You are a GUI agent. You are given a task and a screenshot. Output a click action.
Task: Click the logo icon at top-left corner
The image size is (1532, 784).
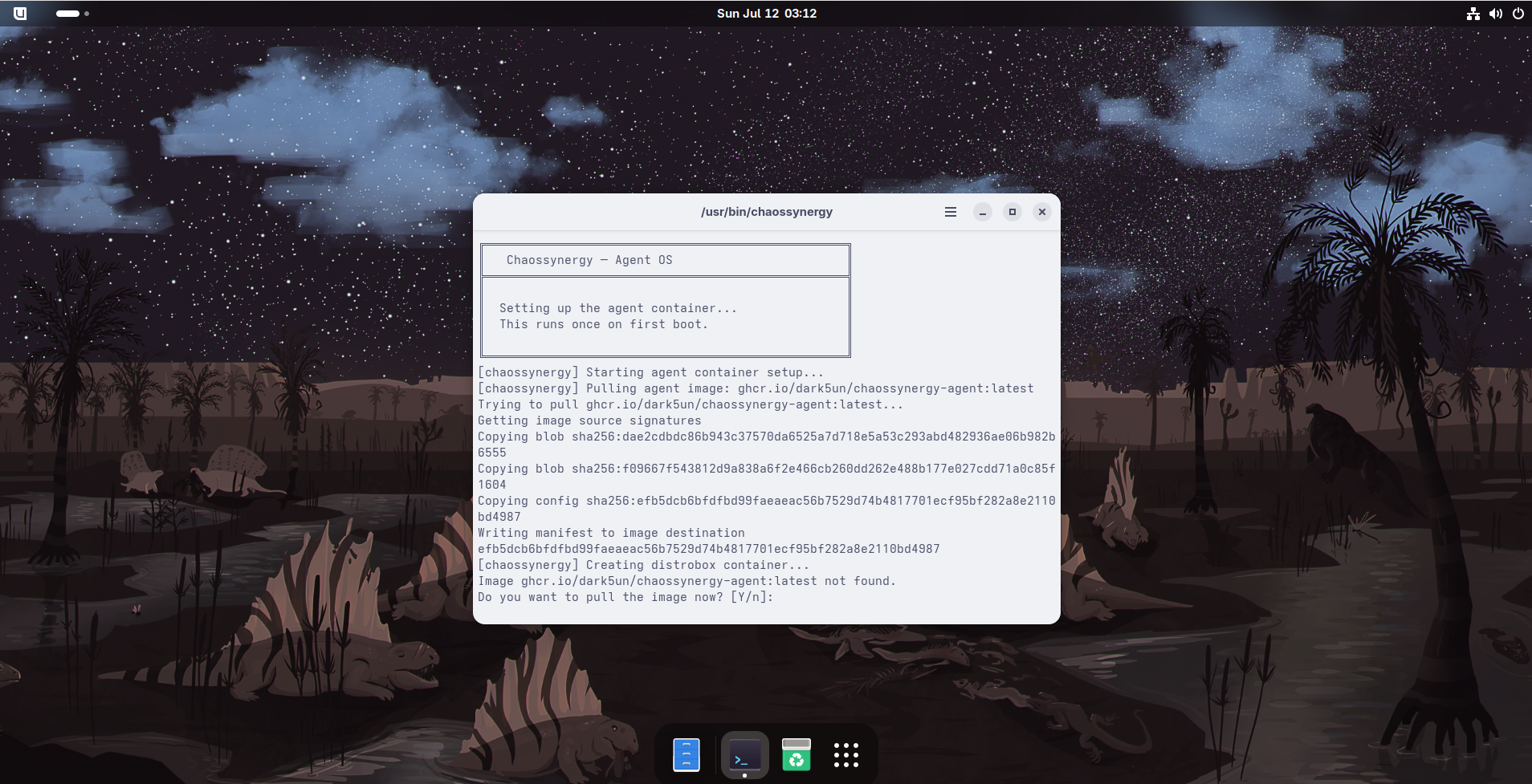point(20,14)
